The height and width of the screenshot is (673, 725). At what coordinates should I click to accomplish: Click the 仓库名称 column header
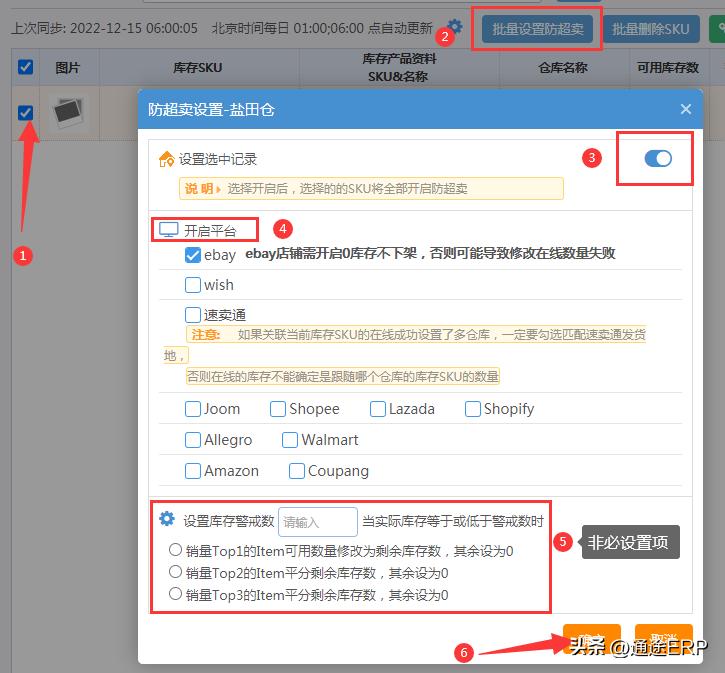tap(563, 67)
